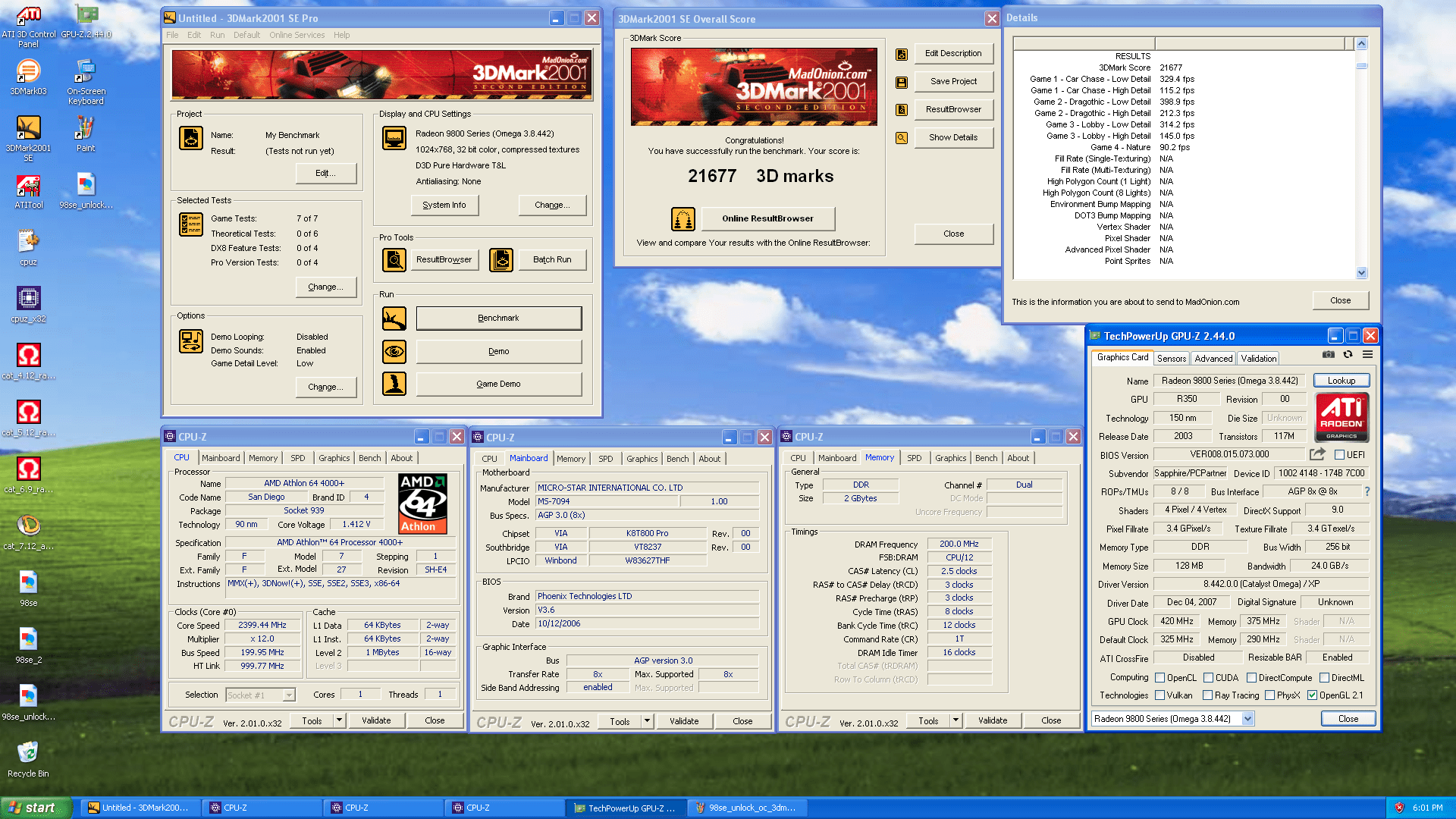1456x819 pixels.
Task: Click Edit Description icon in score window
Action: pyautogui.click(x=902, y=54)
